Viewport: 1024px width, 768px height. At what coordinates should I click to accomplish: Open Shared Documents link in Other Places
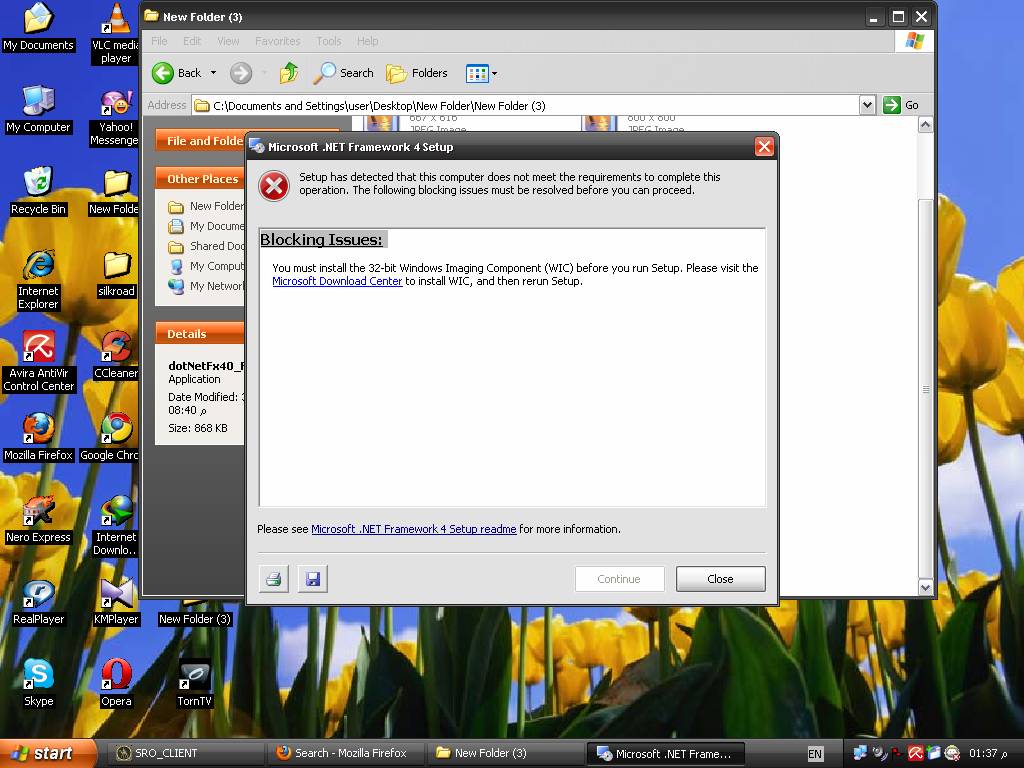pos(205,246)
